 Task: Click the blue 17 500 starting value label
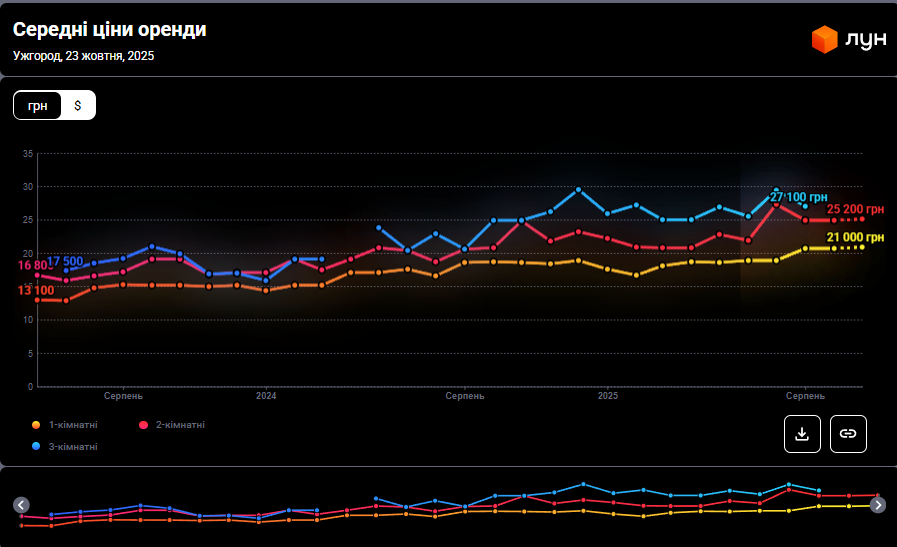pyautogui.click(x=65, y=261)
